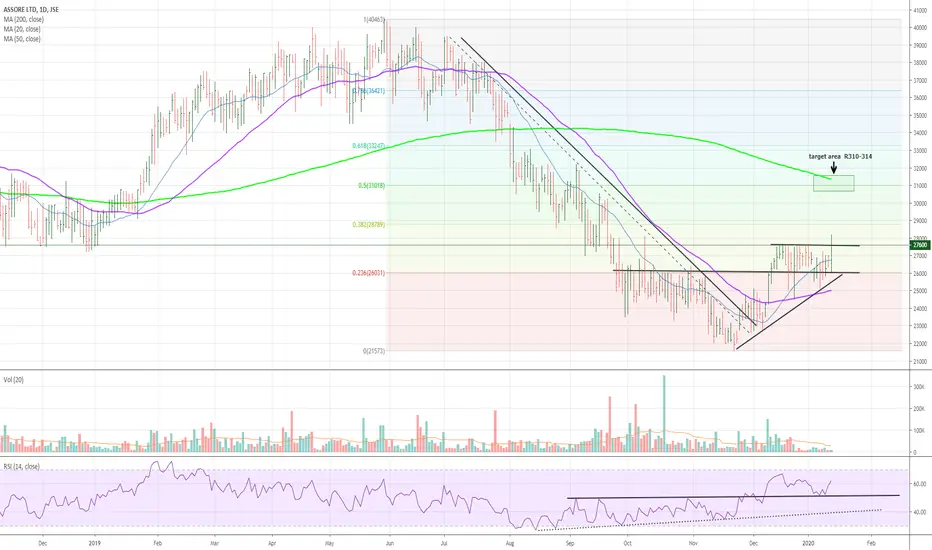Screen dimensions: 932x550
Task: Click 25000 on the price axis
Action: (920, 291)
